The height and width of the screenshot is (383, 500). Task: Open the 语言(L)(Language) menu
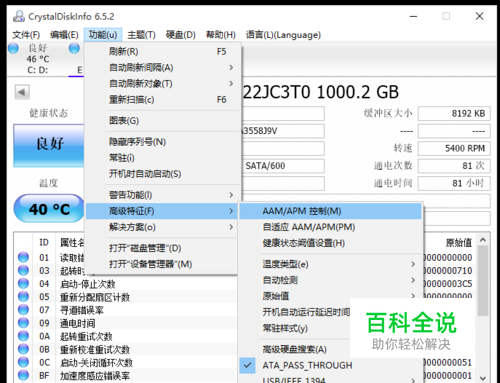[283, 35]
